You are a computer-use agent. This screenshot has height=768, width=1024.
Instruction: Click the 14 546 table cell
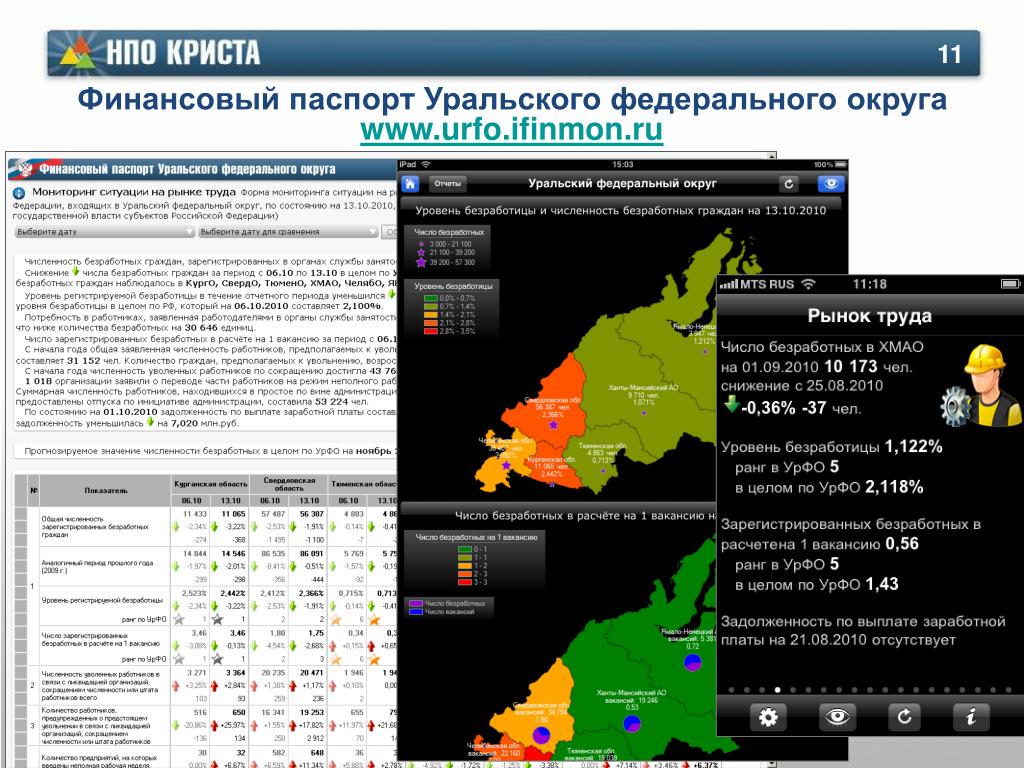pyautogui.click(x=233, y=553)
